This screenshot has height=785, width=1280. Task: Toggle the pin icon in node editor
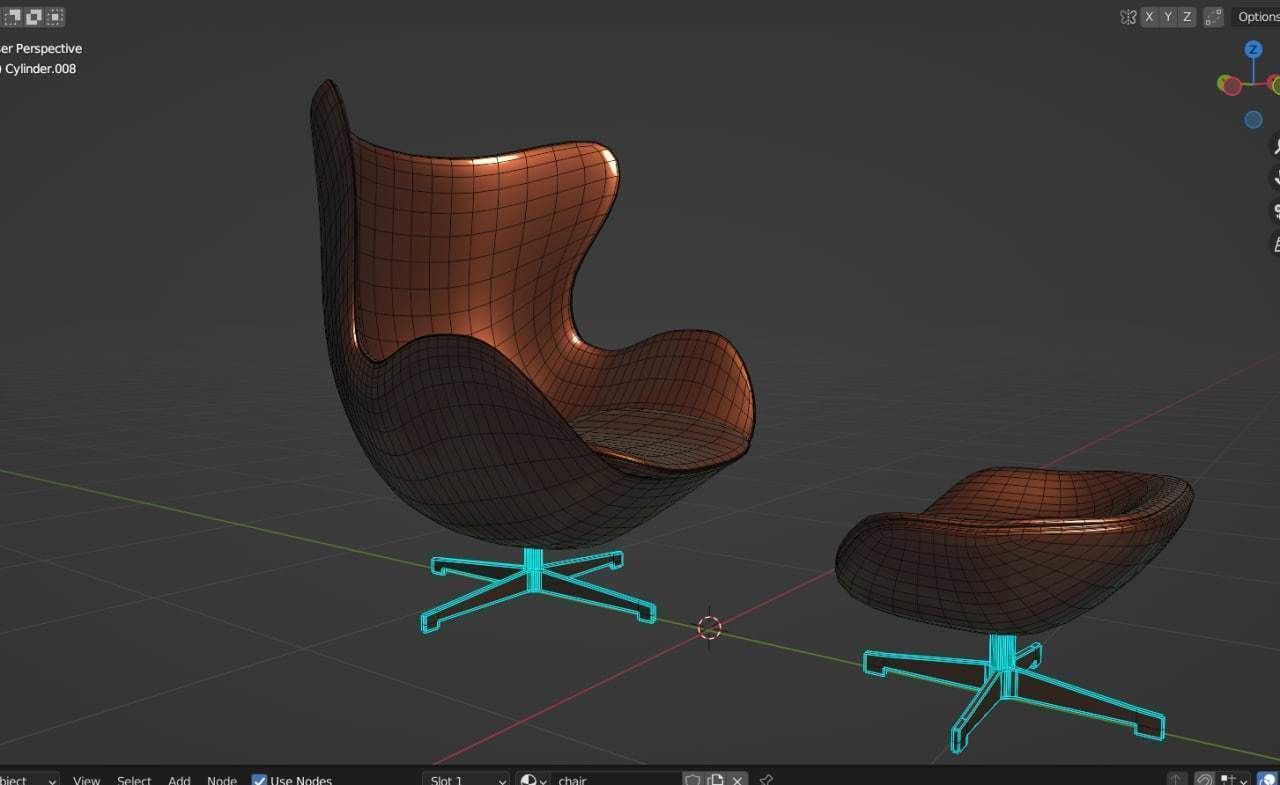click(x=766, y=779)
